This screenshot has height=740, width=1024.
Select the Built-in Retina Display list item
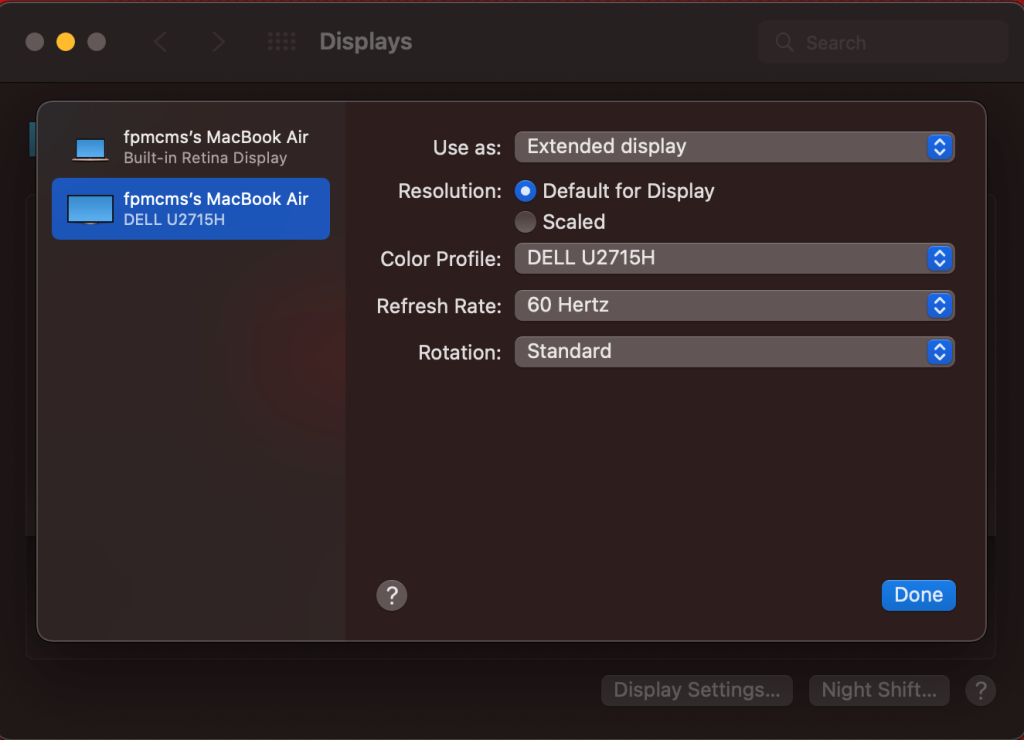tap(191, 147)
